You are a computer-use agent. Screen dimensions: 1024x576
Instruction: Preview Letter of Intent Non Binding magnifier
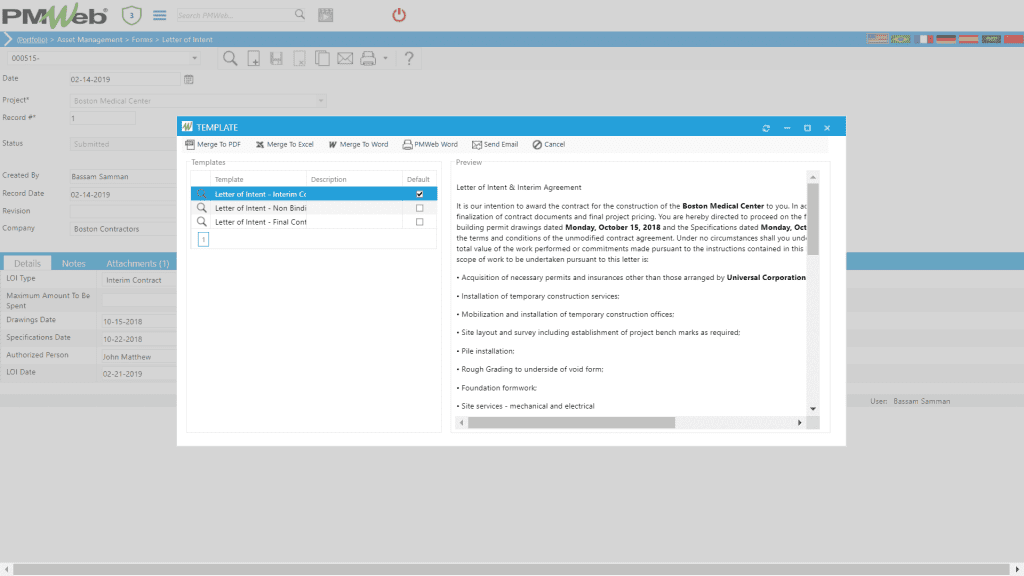tap(201, 208)
